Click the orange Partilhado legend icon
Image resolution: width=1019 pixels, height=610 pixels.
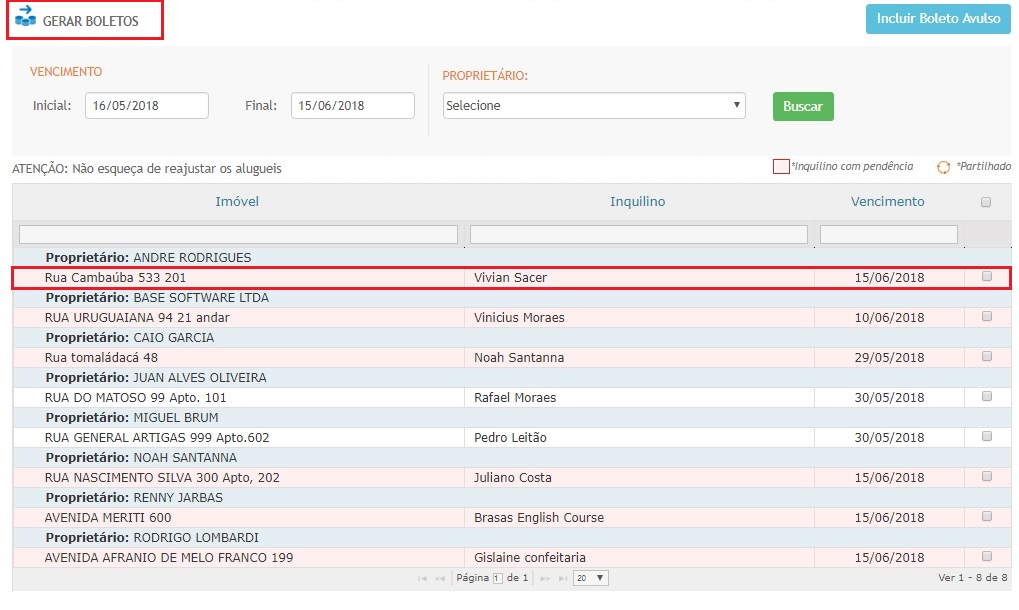(942, 168)
